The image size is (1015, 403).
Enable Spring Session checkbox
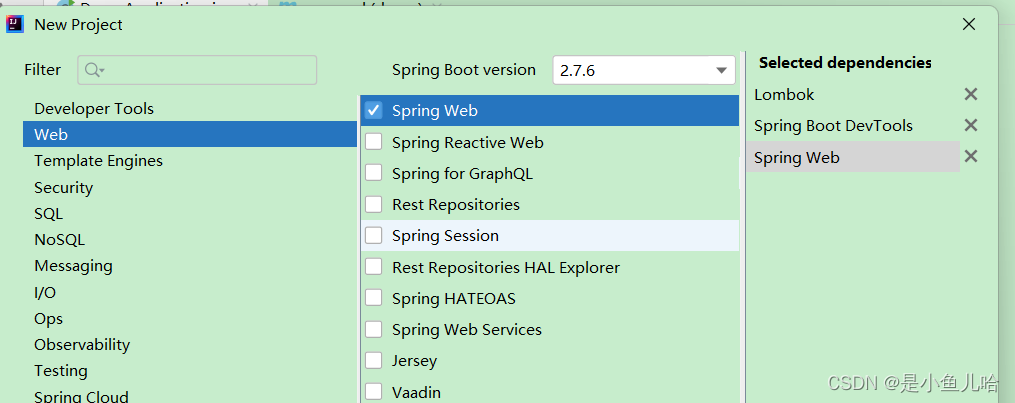tap(374, 235)
